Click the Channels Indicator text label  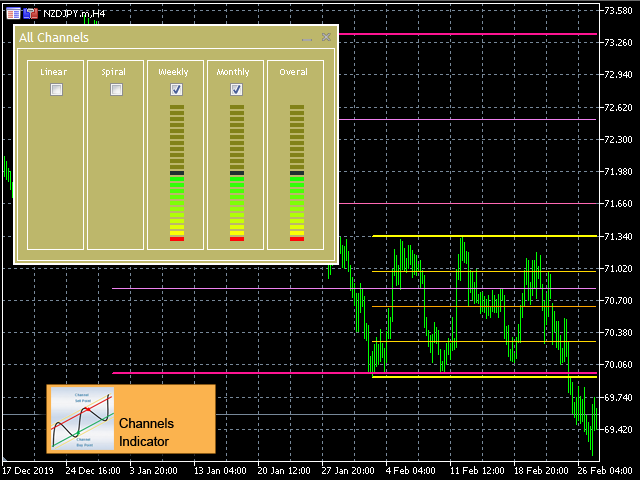(x=146, y=432)
